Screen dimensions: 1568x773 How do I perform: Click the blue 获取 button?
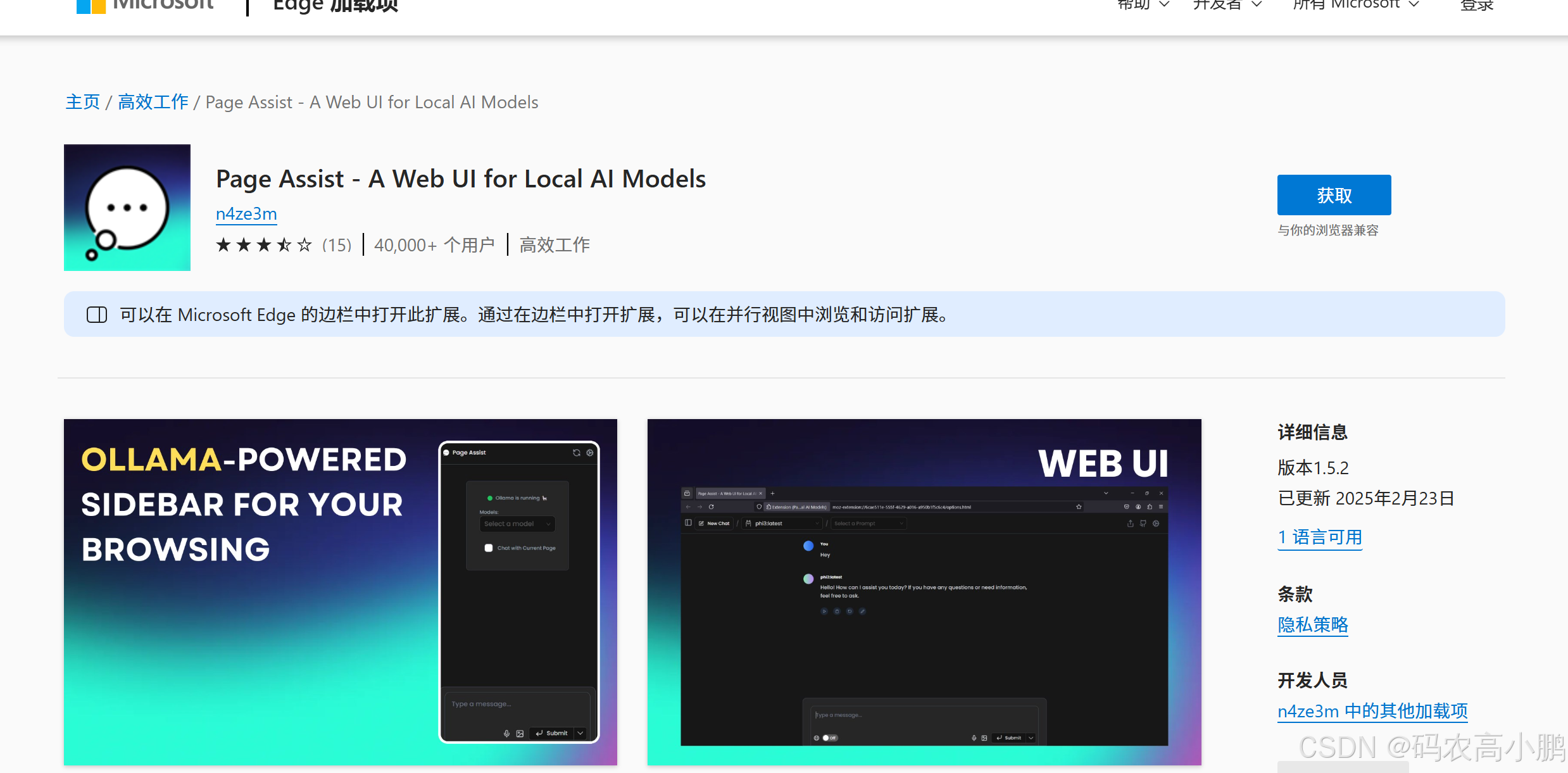pos(1334,195)
